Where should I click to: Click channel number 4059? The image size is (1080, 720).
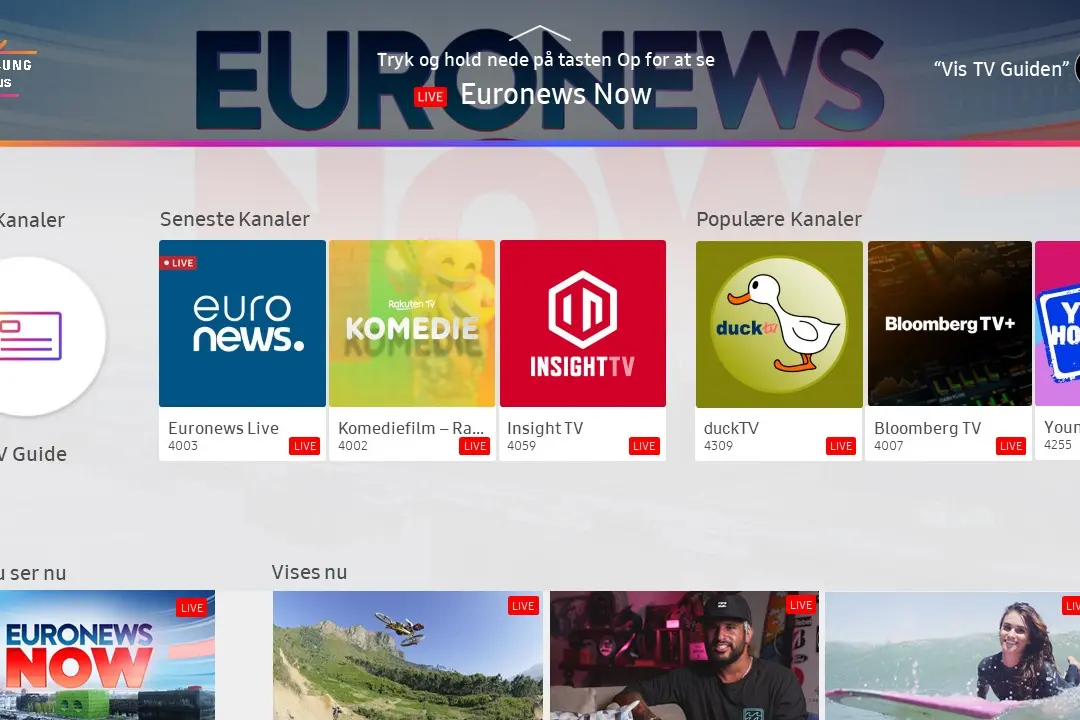coord(521,446)
